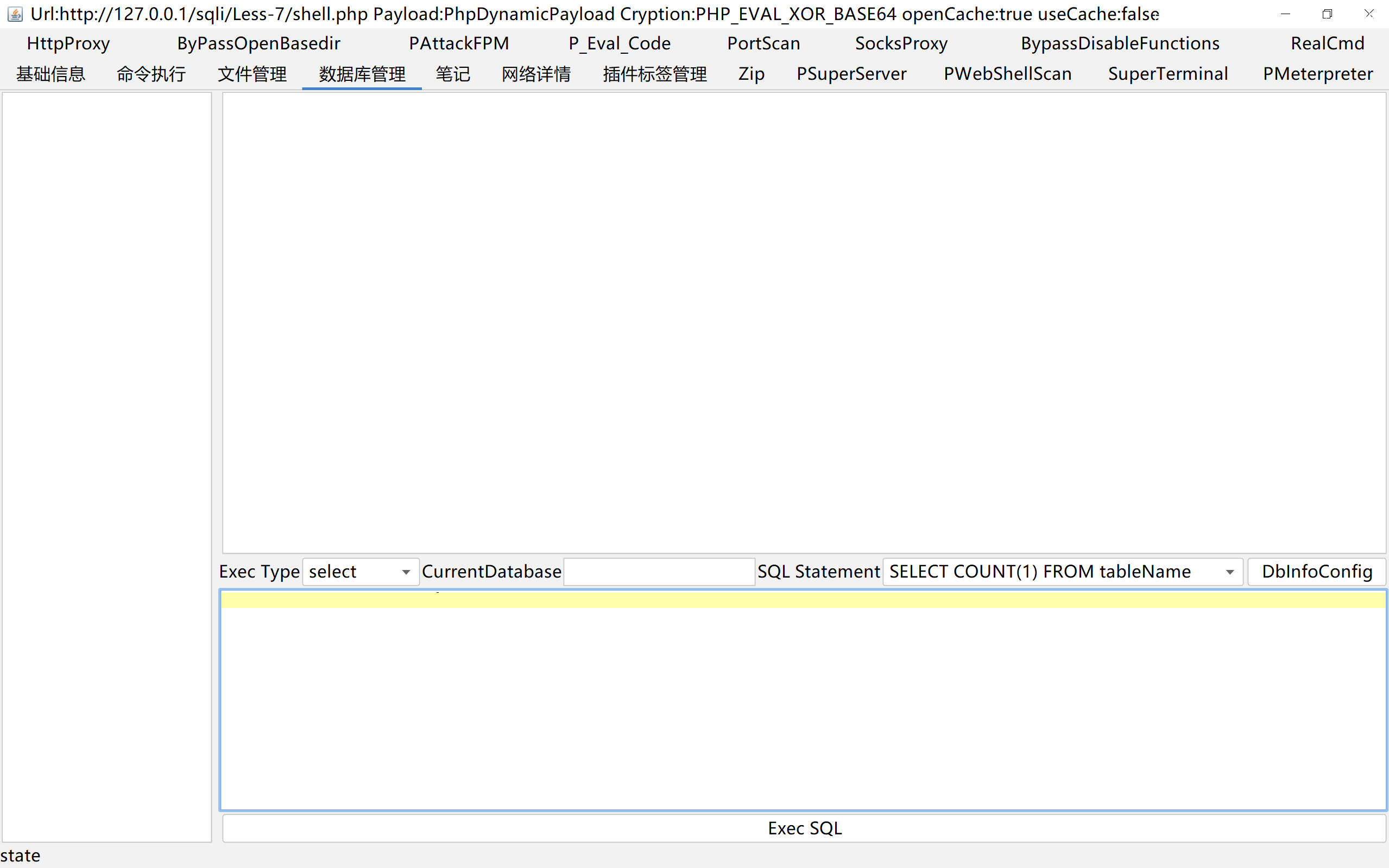Screen dimensions: 1389x868
Task: Open the PAttackFPM tab
Action: pos(459,43)
